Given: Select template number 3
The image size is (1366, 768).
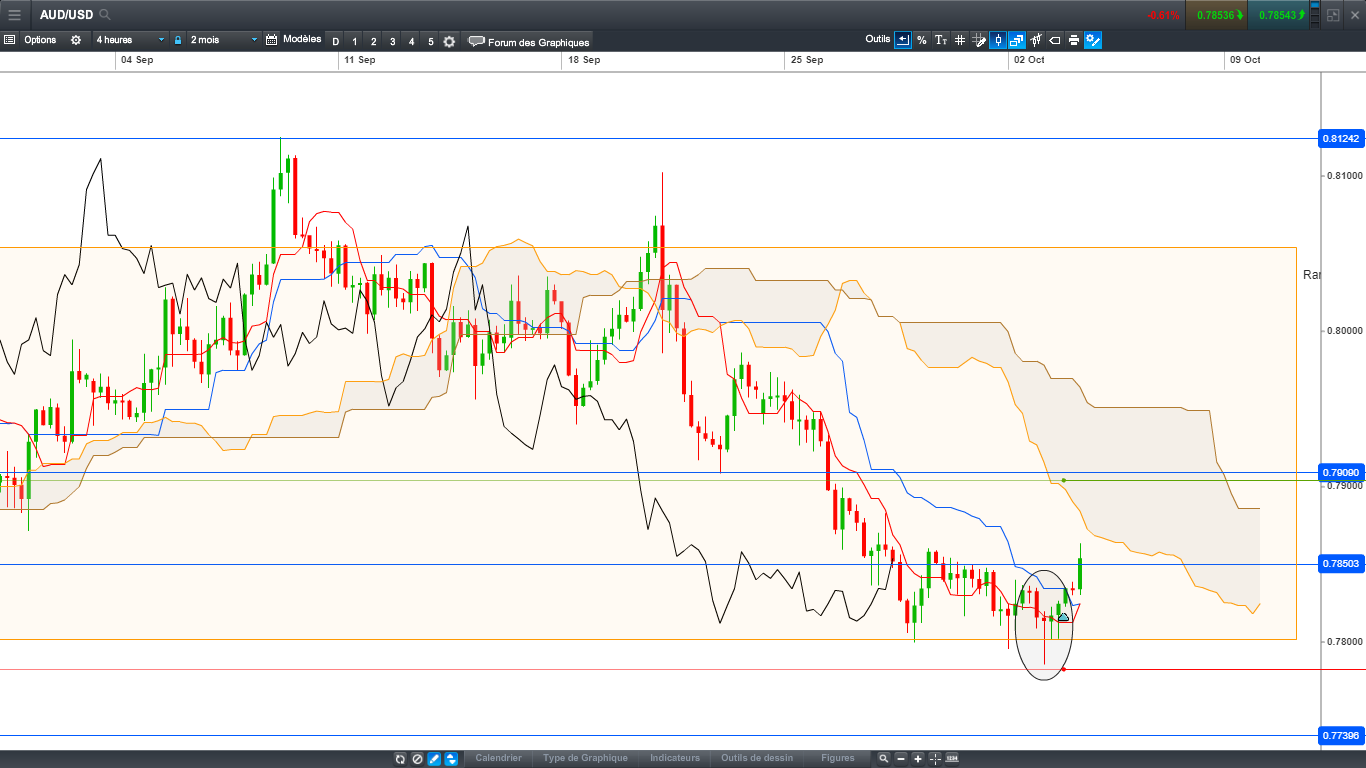Looking at the screenshot, I should (x=392, y=41).
